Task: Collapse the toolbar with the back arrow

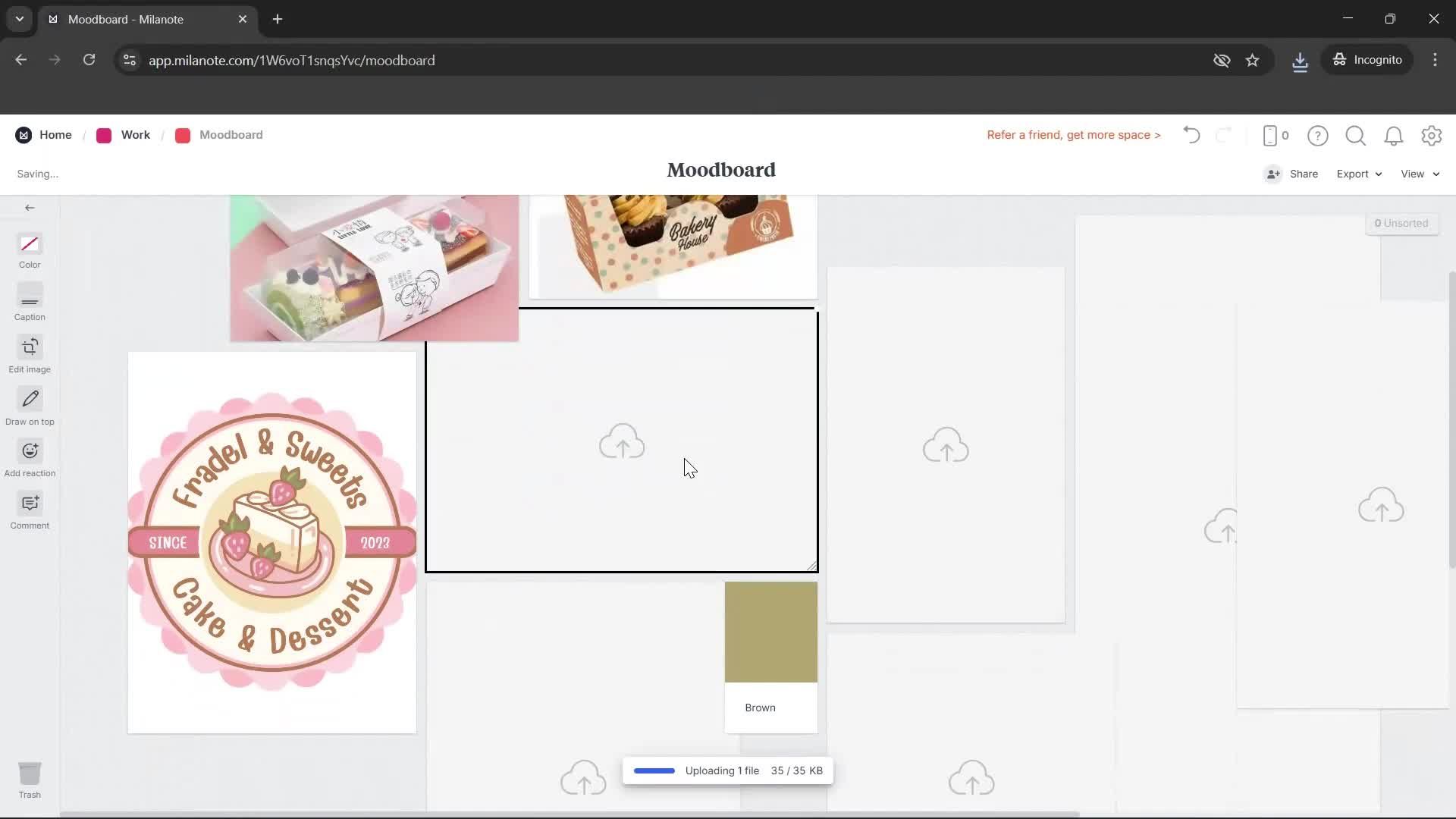Action: tap(30, 207)
